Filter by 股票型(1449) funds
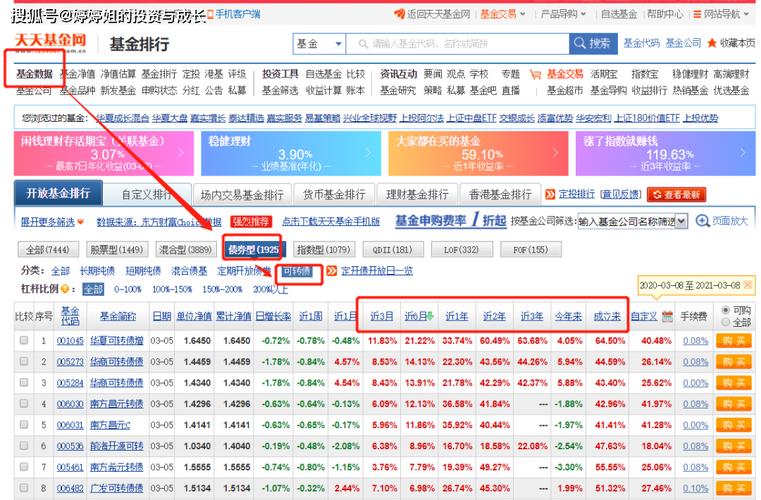This screenshot has height=500, width=761. [116, 250]
